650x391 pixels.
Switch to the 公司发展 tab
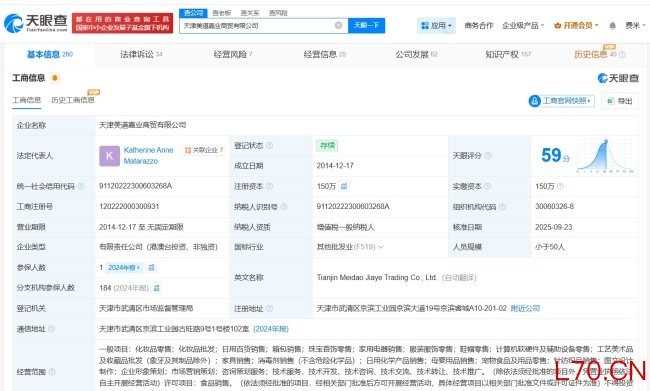click(x=416, y=54)
